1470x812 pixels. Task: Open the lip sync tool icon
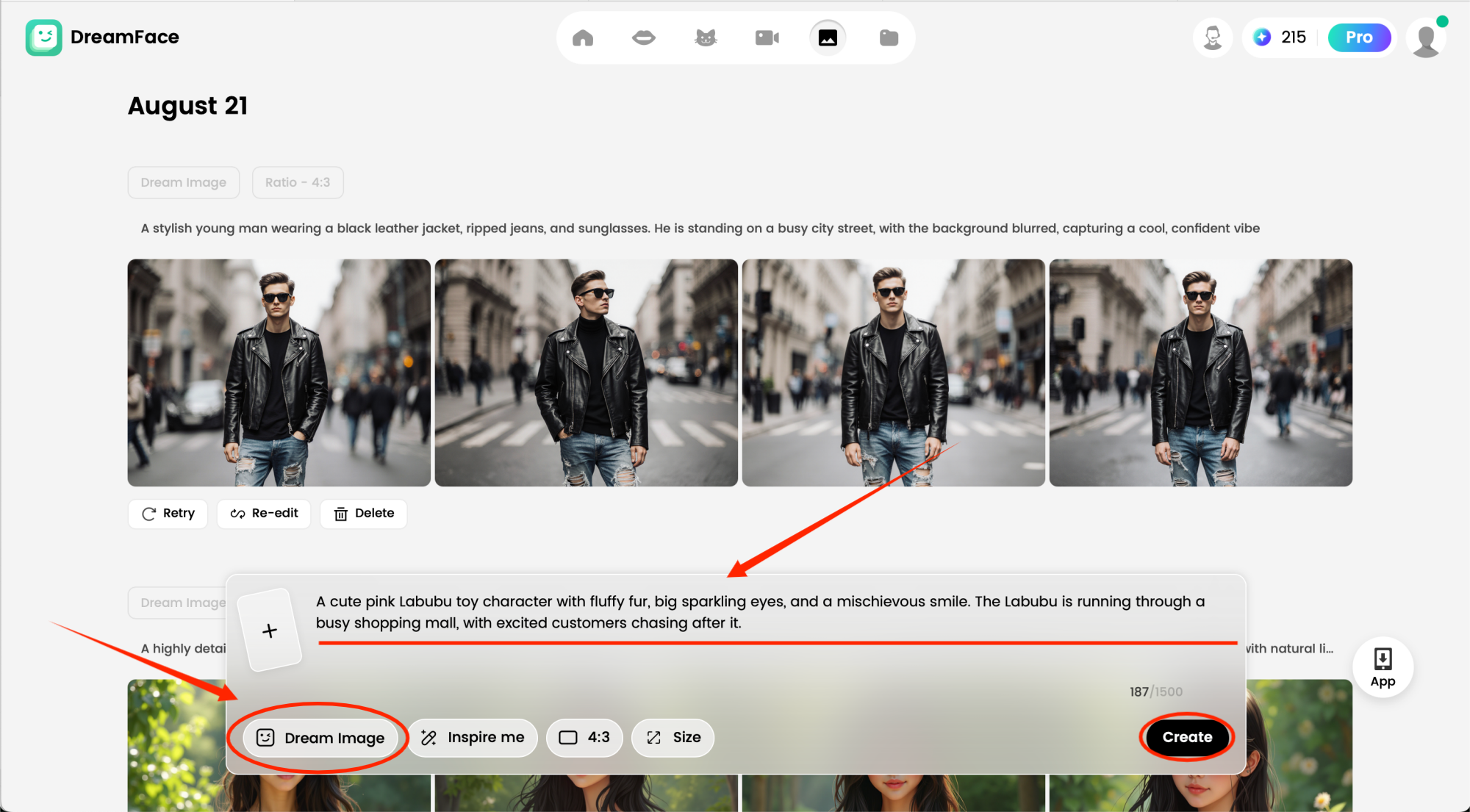[644, 37]
